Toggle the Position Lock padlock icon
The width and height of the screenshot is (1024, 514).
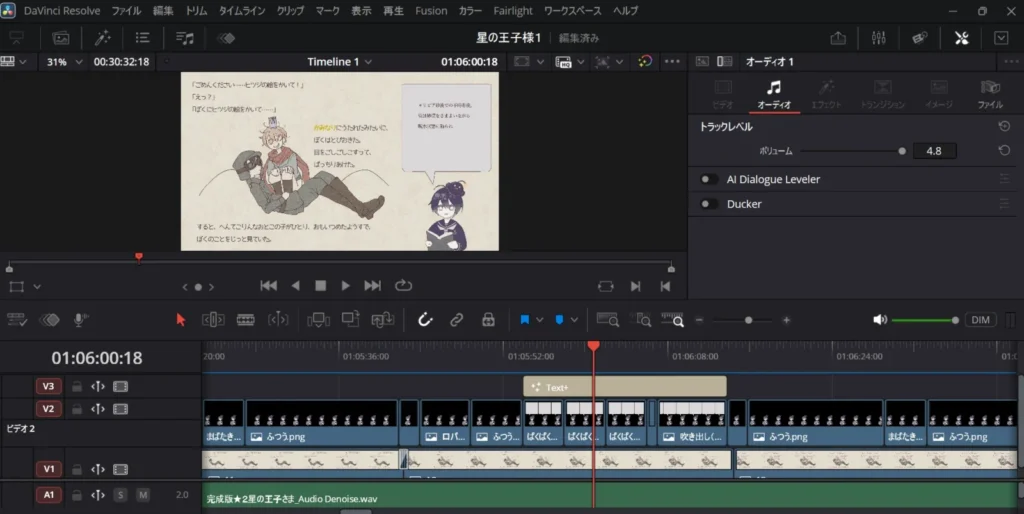point(488,319)
